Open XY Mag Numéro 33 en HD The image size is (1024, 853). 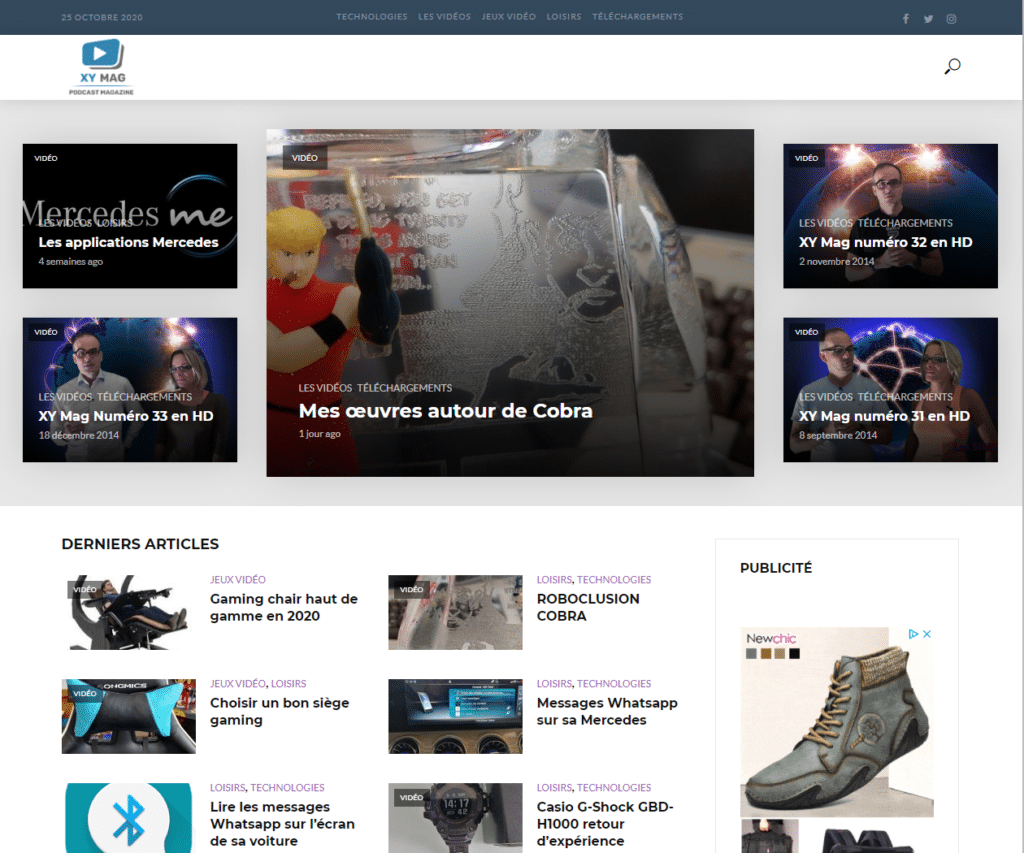coord(126,416)
